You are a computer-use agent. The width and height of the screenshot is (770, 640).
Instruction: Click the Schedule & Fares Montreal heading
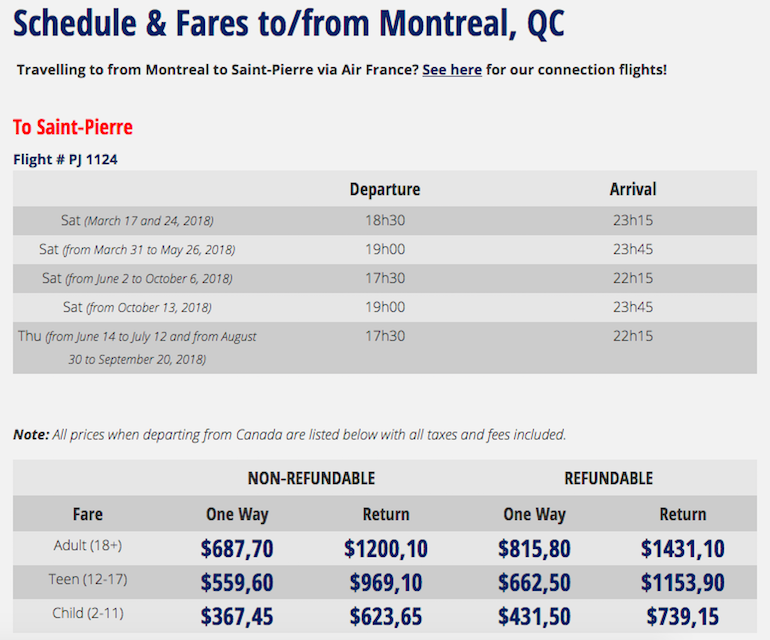pyautogui.click(x=289, y=23)
